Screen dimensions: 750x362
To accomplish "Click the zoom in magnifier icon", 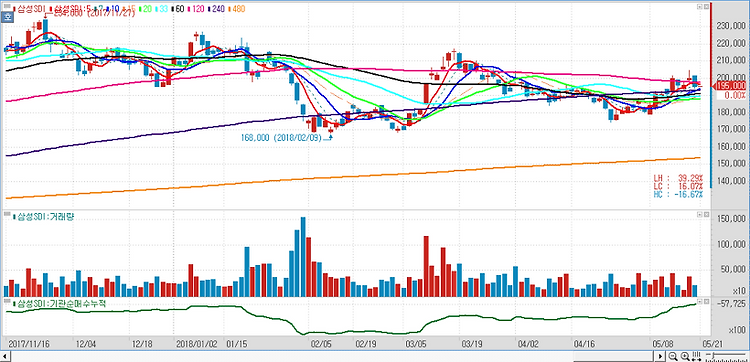I will [x=685, y=356].
